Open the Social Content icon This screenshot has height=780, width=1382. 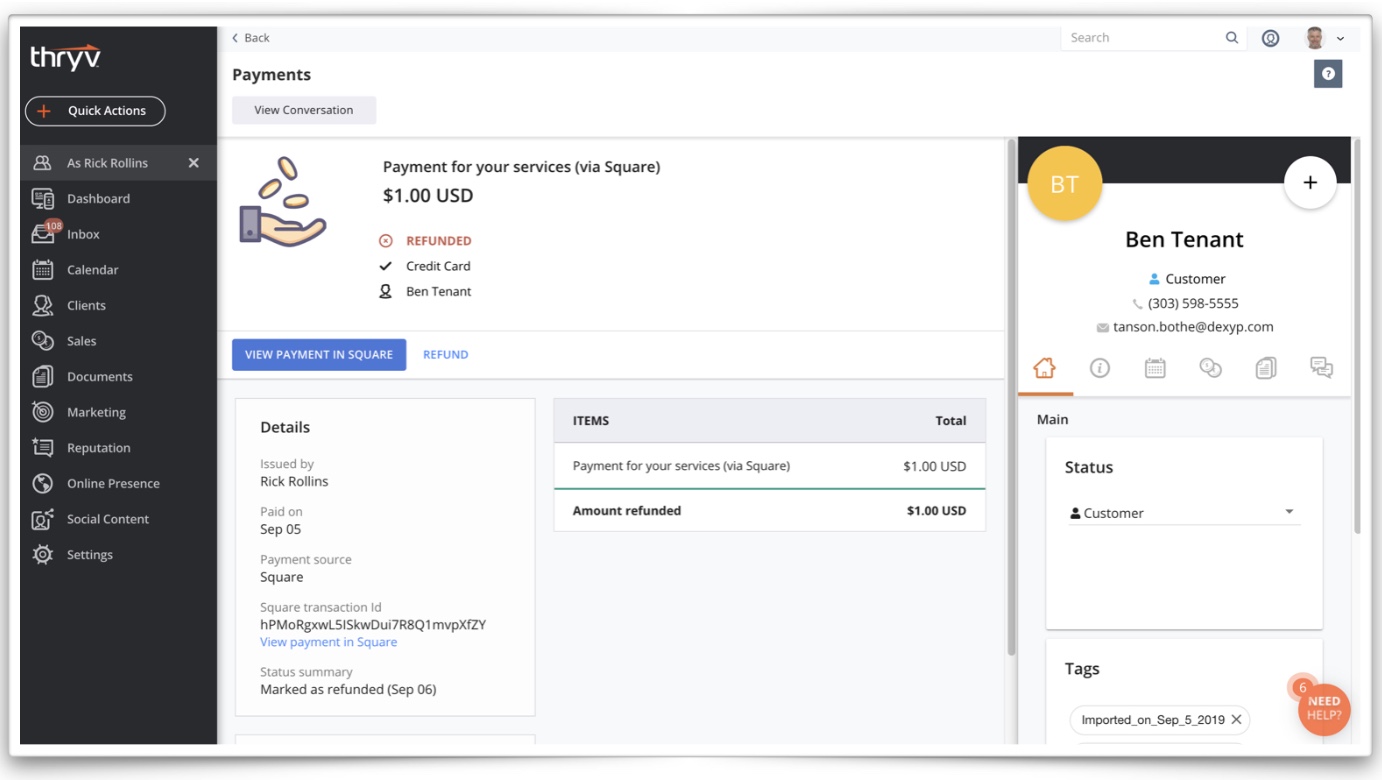coord(43,519)
